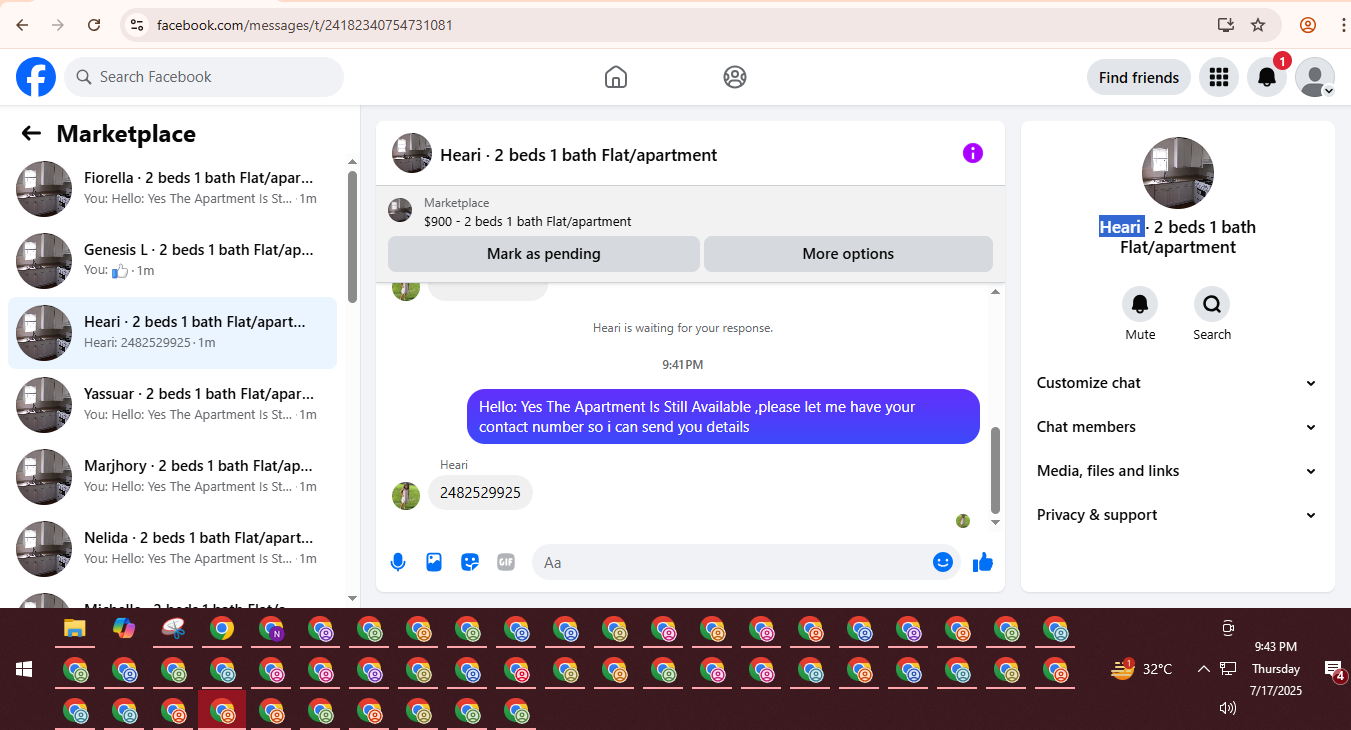Attach a photo with image icon

(x=434, y=562)
